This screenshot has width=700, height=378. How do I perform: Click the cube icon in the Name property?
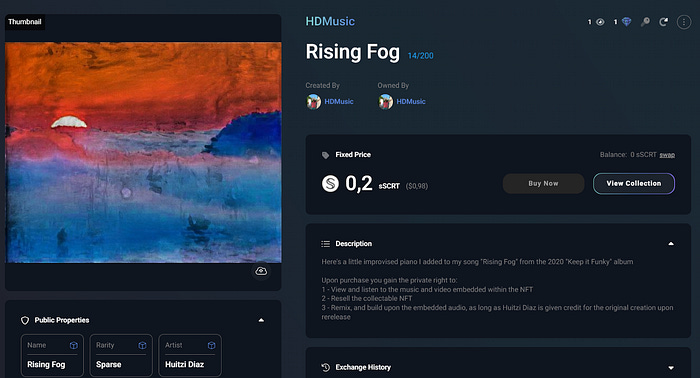74,345
